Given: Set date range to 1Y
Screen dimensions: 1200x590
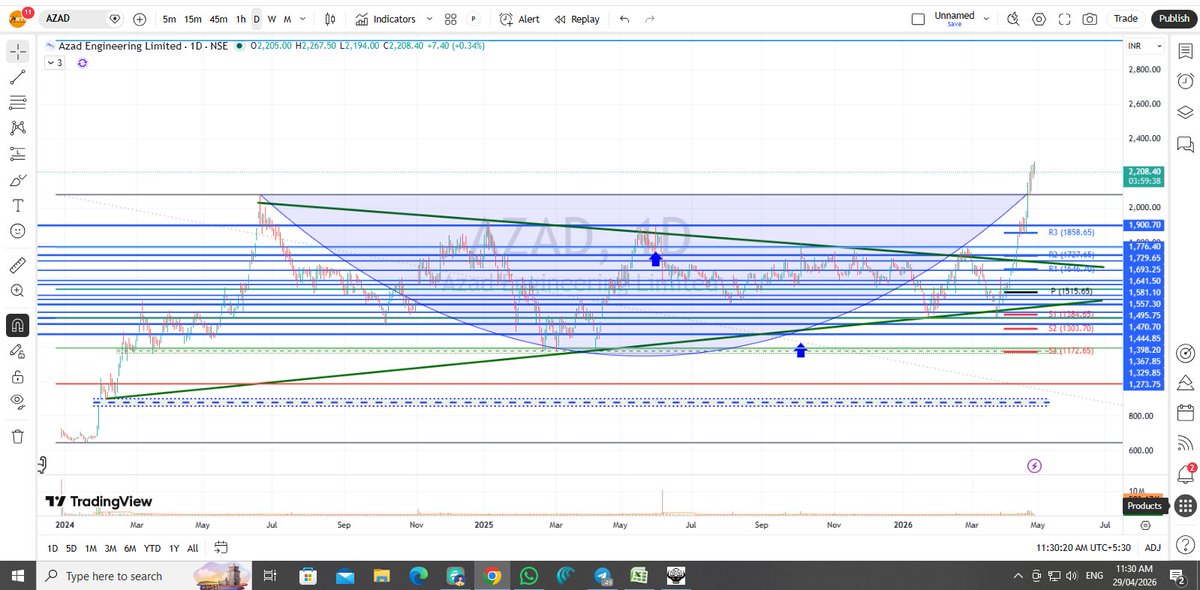Looking at the screenshot, I should [x=174, y=547].
